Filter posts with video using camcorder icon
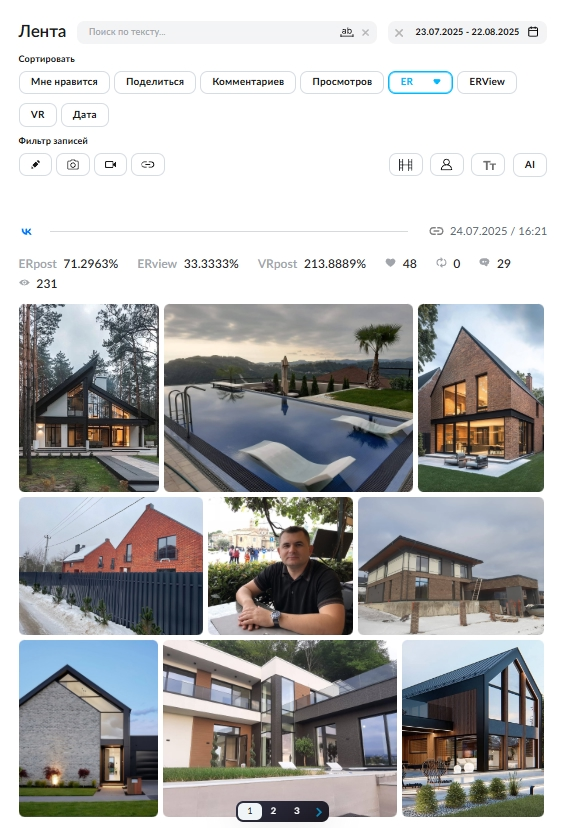Screen dimensions: 562x828 click(x=110, y=165)
